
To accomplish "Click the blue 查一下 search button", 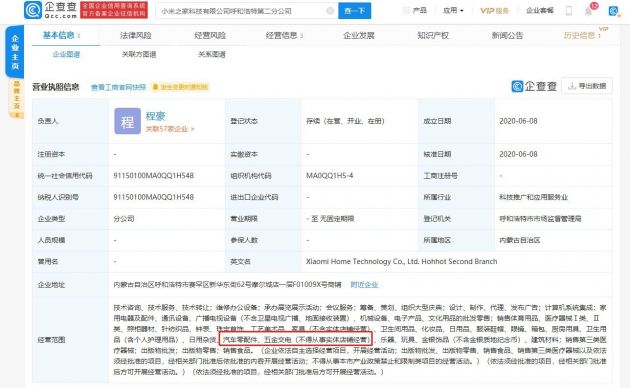I will 354,11.
